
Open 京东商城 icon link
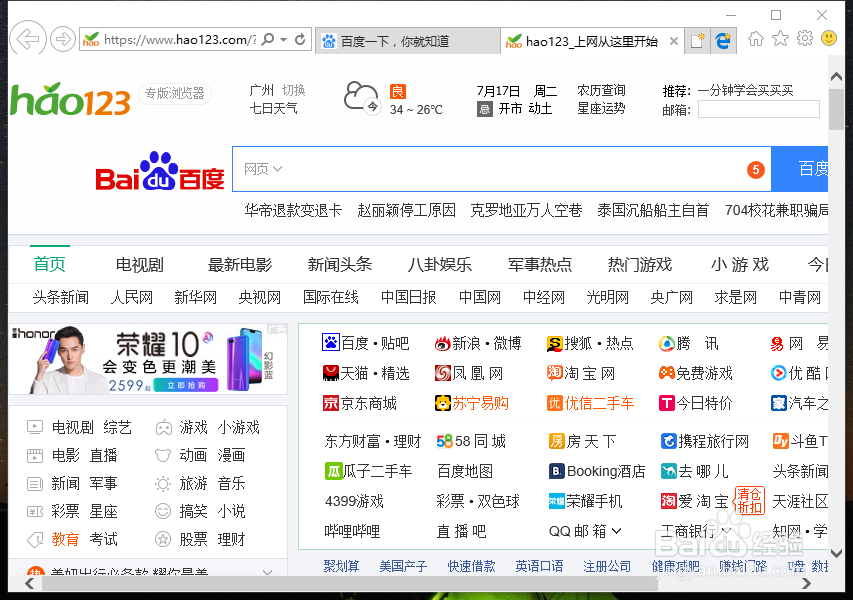(x=331, y=403)
